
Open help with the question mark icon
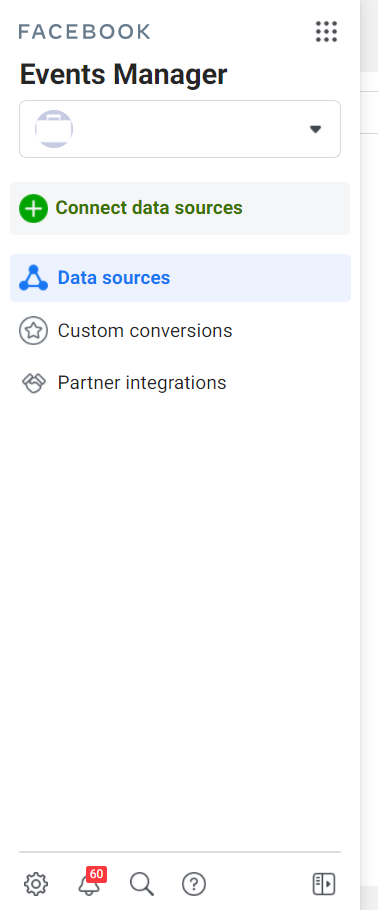click(x=194, y=884)
